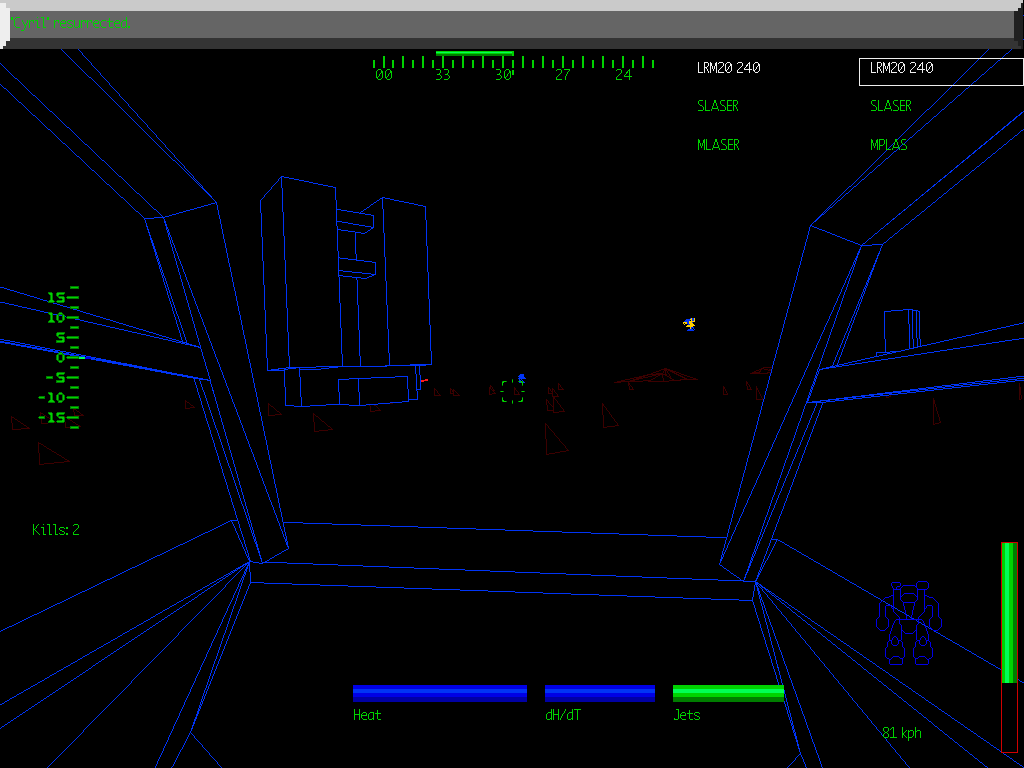This screenshot has width=1024, height=768.
Task: Toggle the unboxed LRM20 240 weapon
Action: pos(728,68)
